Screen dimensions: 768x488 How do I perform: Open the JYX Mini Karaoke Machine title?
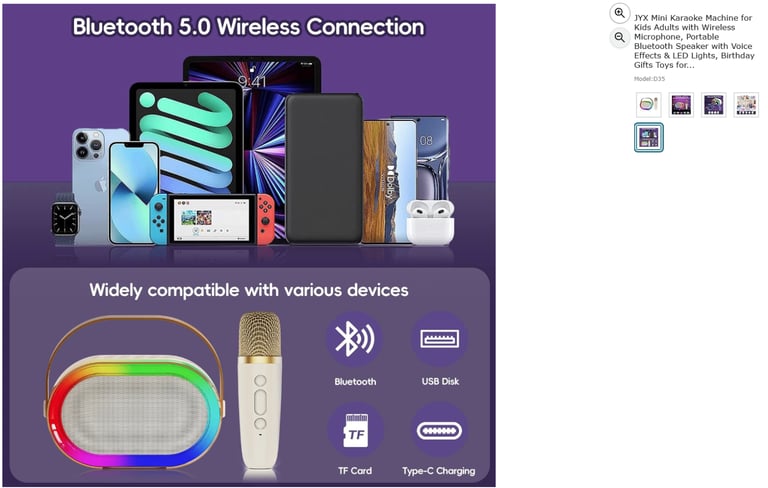point(694,41)
